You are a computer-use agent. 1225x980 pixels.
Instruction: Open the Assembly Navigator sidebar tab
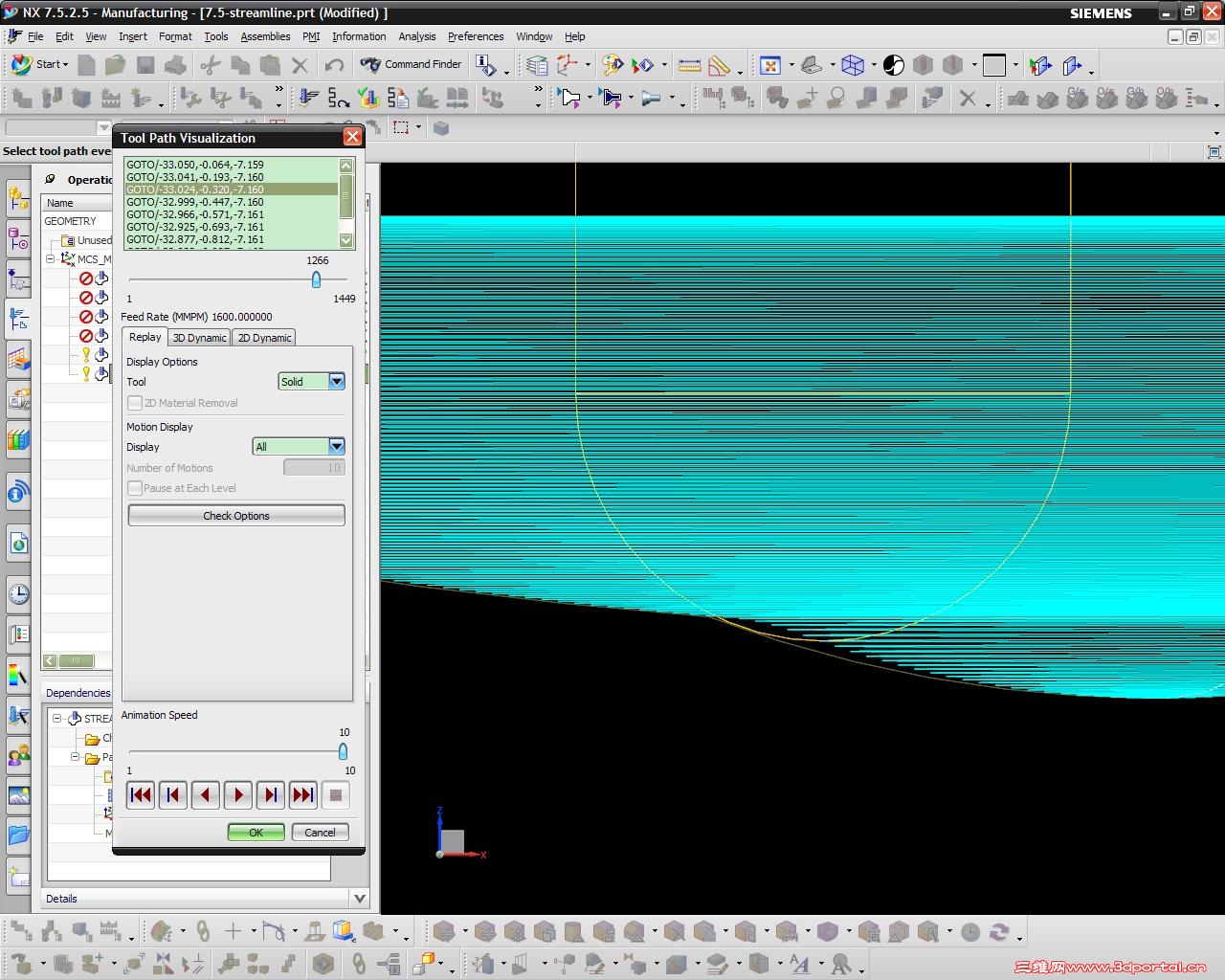[x=18, y=198]
